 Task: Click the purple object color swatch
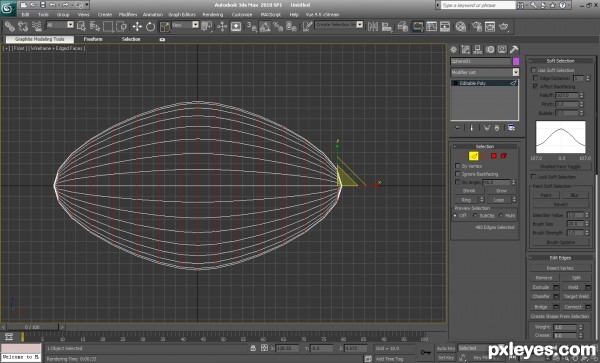(x=516, y=61)
